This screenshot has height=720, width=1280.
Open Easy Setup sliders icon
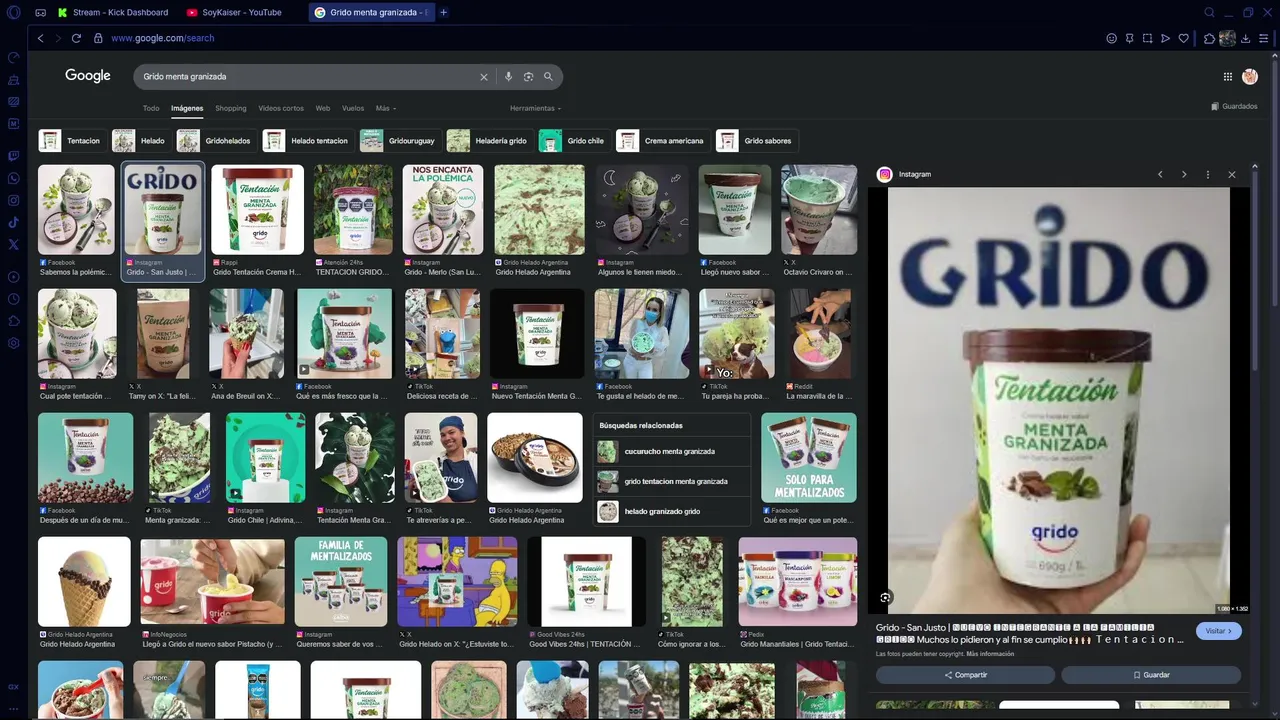click(x=1264, y=38)
